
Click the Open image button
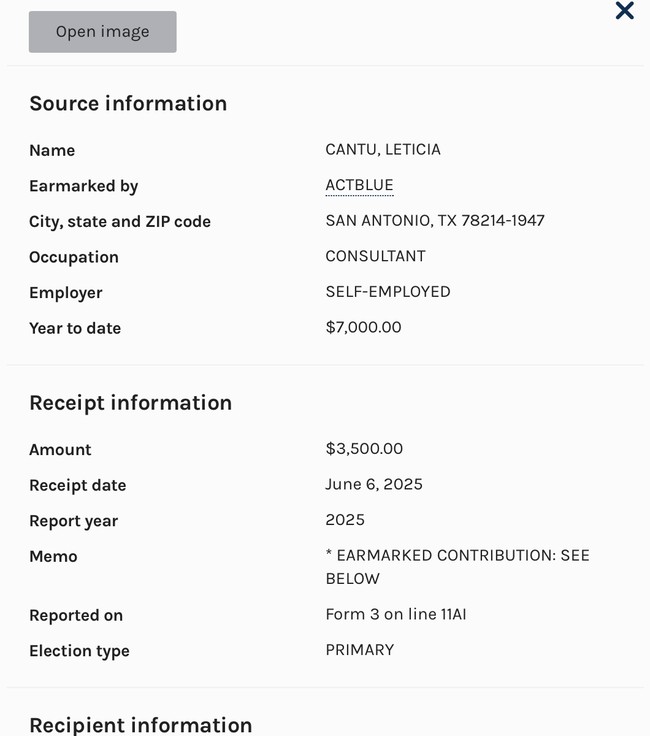102,32
